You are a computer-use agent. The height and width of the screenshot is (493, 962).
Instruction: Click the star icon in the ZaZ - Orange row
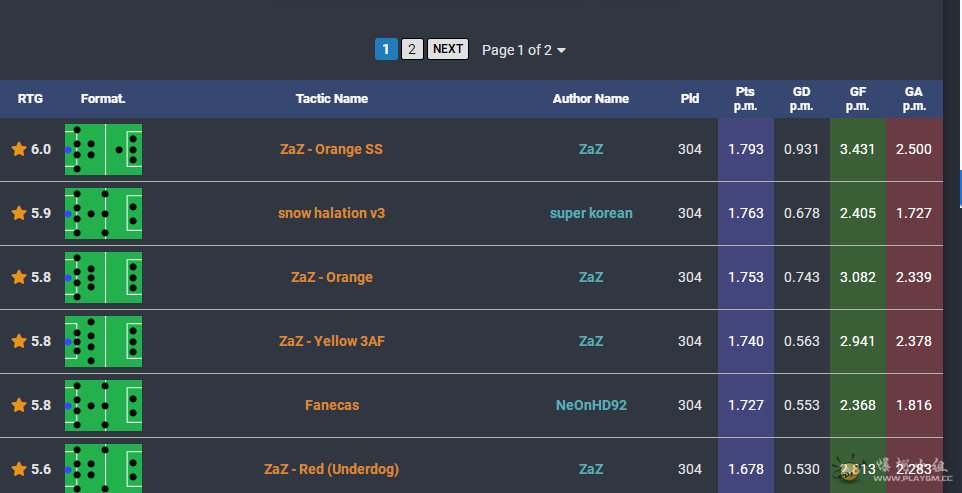(19, 277)
